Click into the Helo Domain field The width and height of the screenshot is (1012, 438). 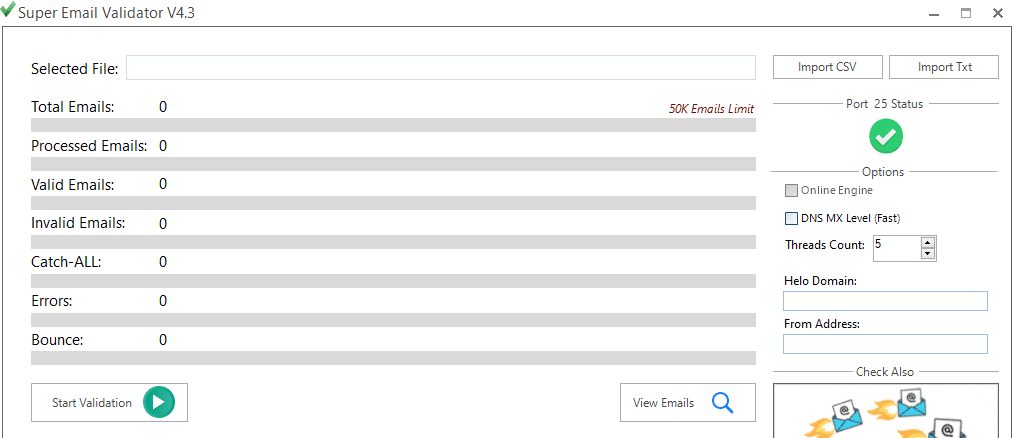coord(885,301)
